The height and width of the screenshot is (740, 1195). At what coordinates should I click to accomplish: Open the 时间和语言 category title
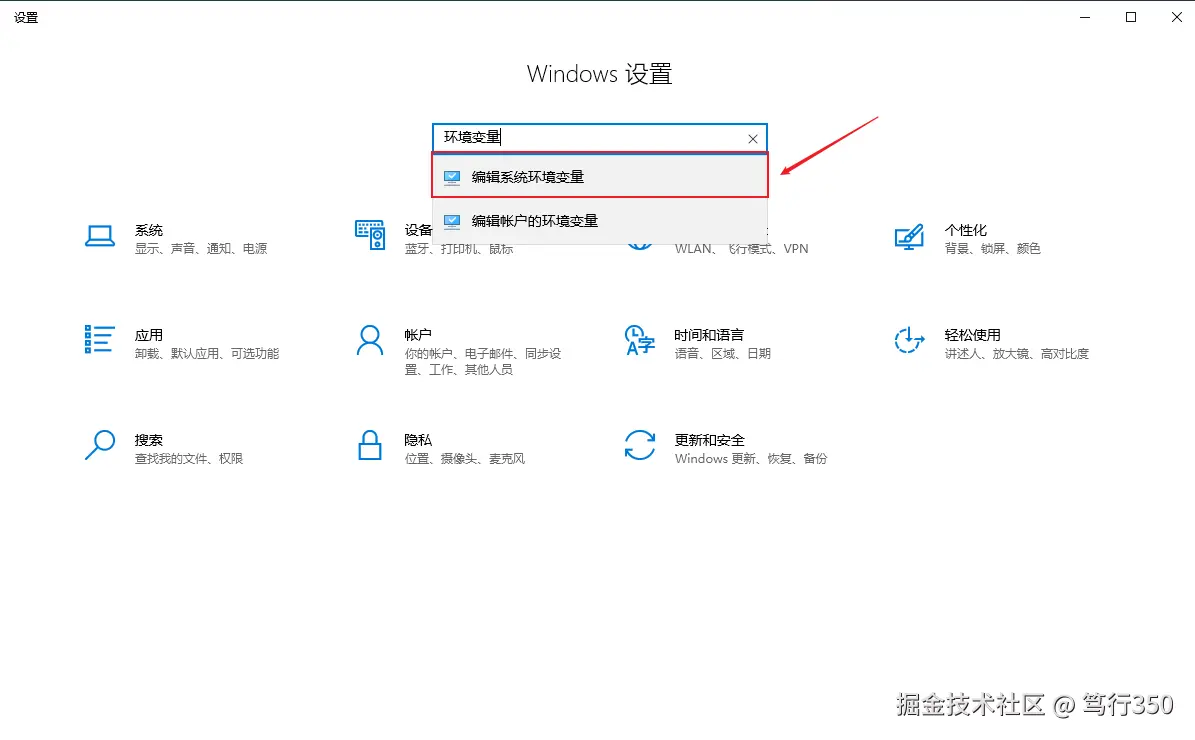pos(709,335)
